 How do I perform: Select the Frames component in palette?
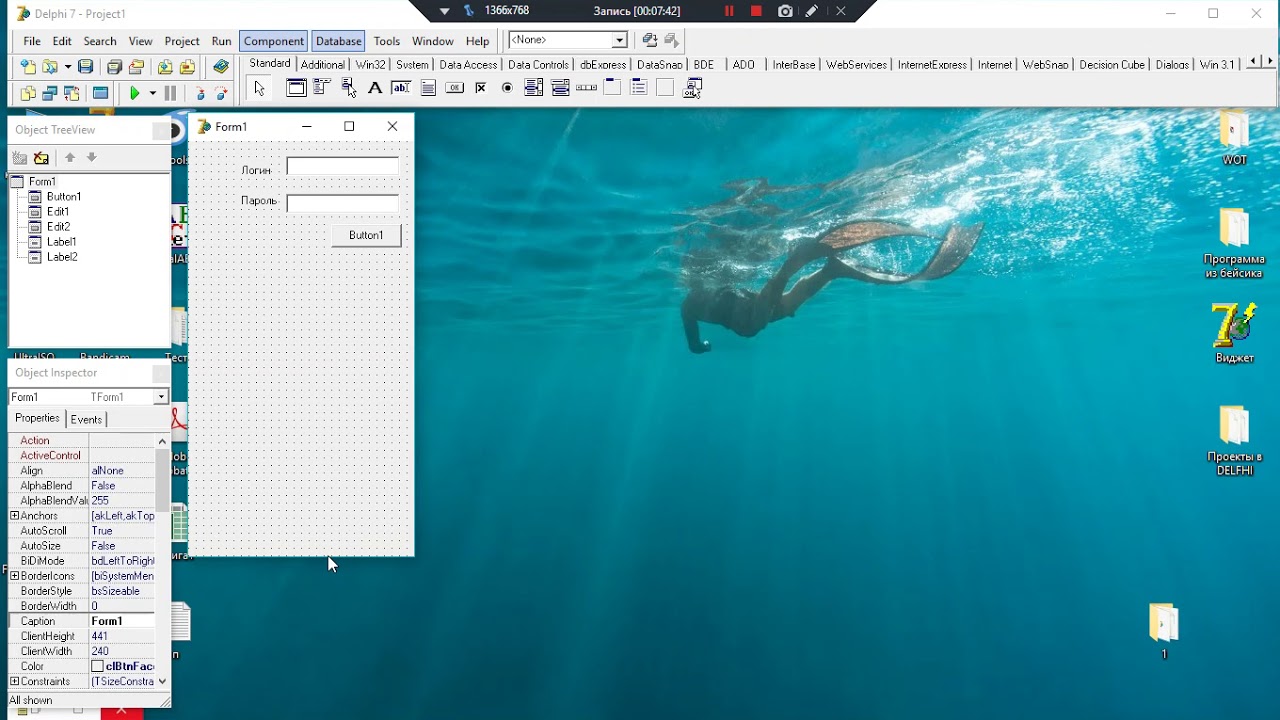click(x=297, y=88)
